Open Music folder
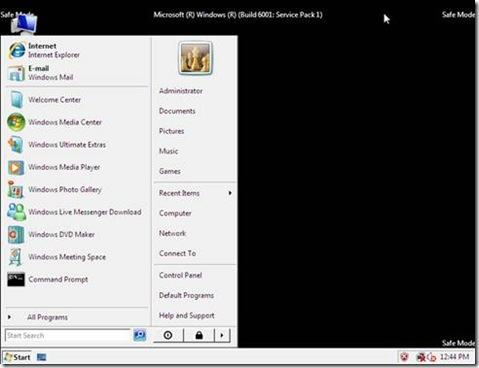This screenshot has height=368, width=479. tap(168, 151)
